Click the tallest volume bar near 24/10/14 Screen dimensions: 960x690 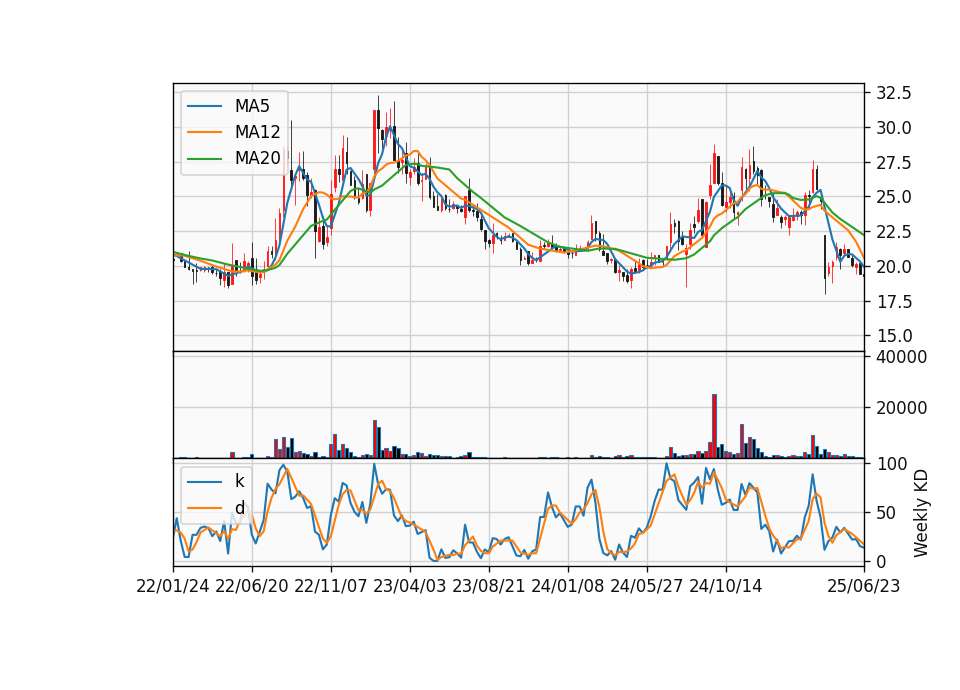coord(714,426)
